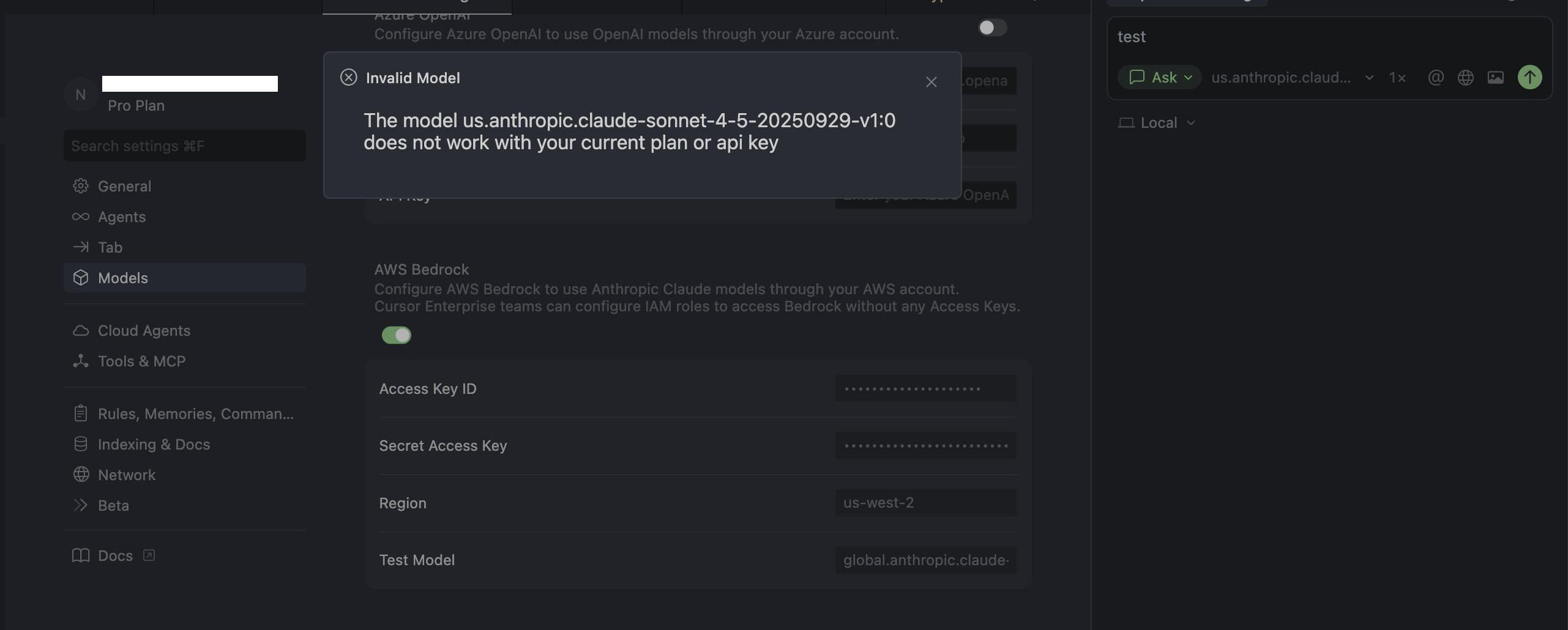Open the Beta settings section
The width and height of the screenshot is (1568, 630).
(x=81, y=505)
